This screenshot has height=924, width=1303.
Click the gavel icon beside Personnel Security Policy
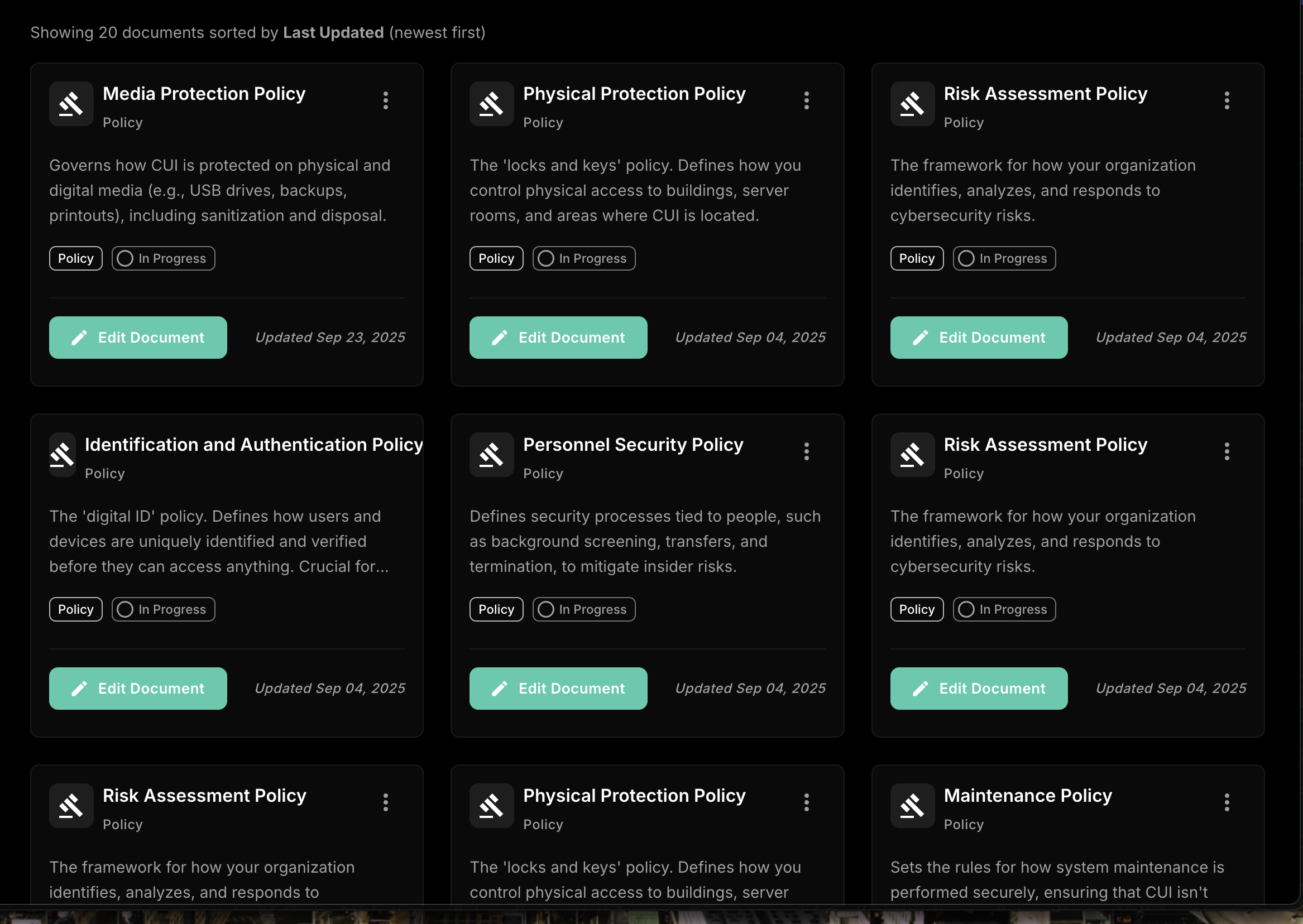click(491, 455)
